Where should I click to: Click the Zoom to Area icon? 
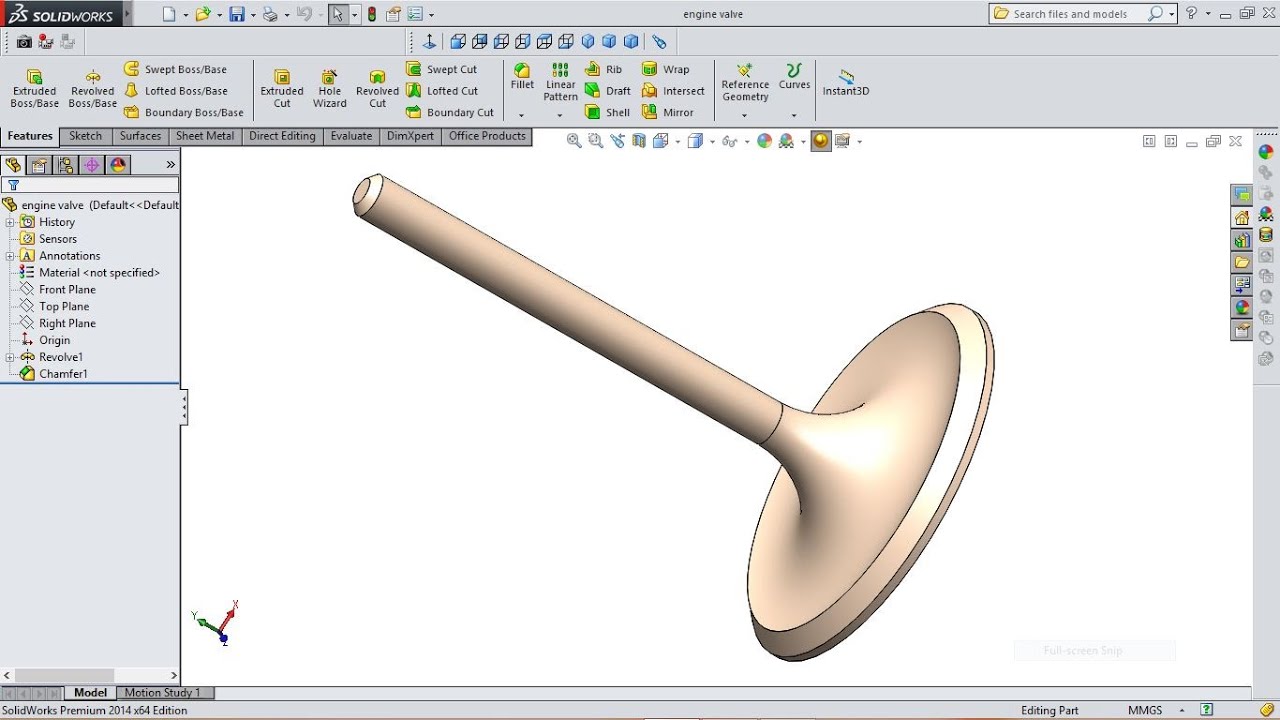pos(596,141)
